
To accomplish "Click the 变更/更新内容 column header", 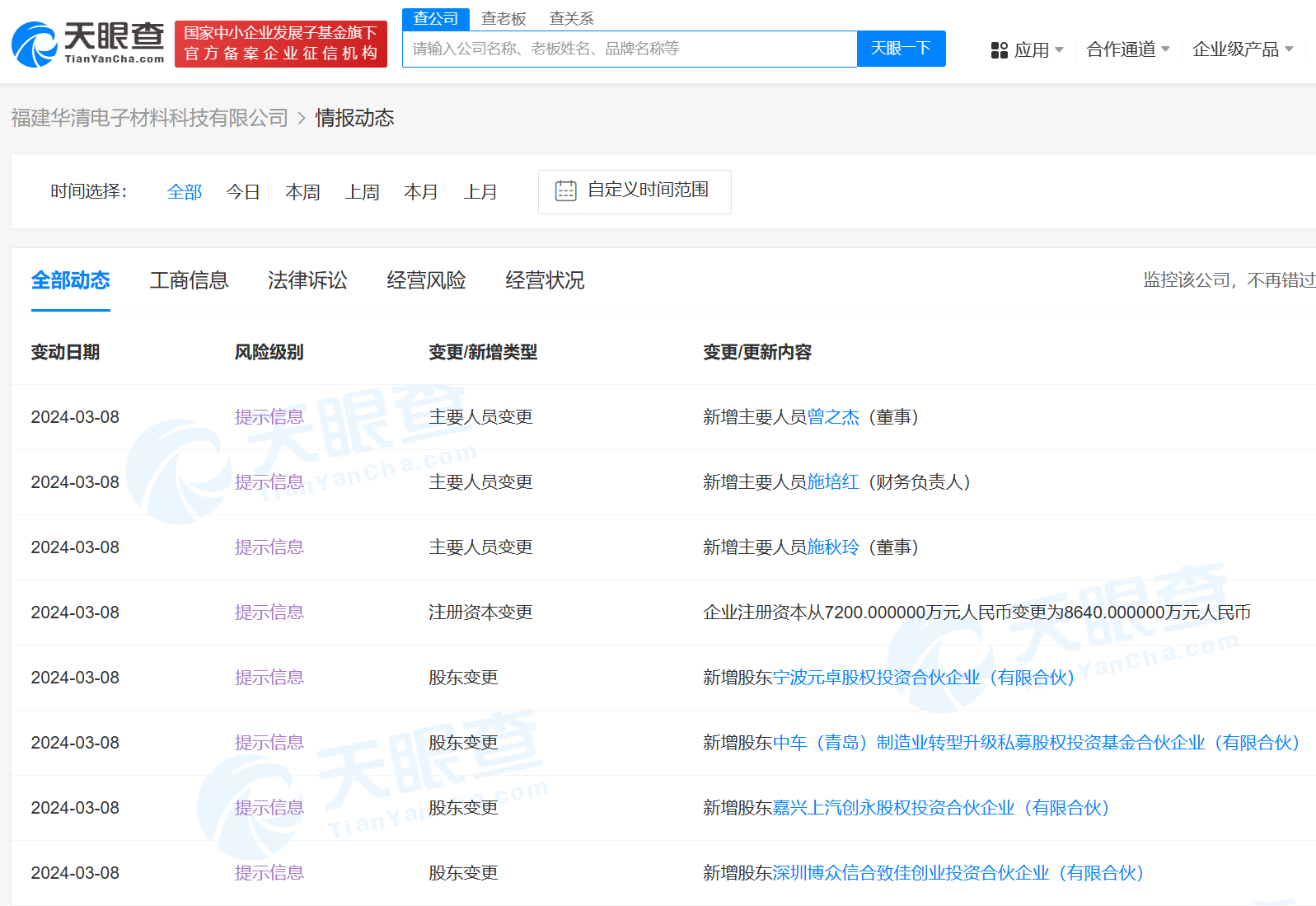I will [x=757, y=352].
